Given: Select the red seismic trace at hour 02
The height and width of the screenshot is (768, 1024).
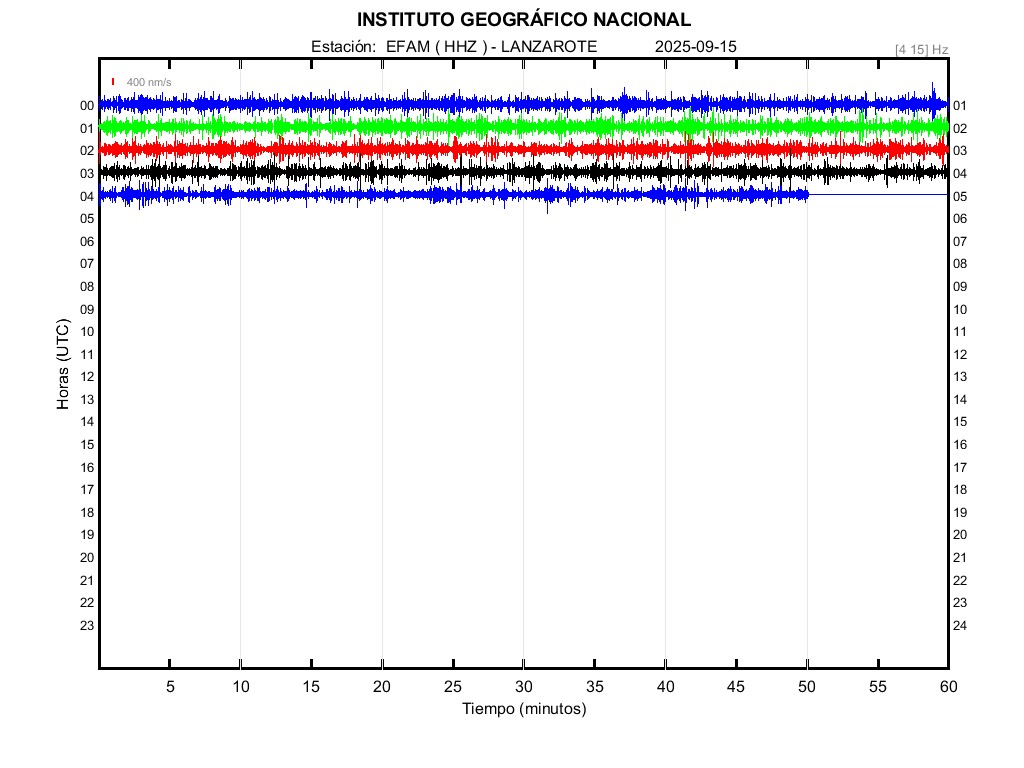Looking at the screenshot, I should (x=523, y=150).
